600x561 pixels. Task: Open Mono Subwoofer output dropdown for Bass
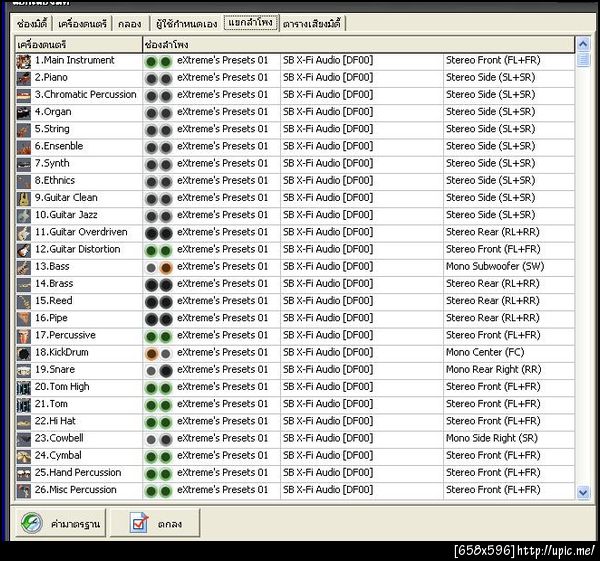[509, 267]
